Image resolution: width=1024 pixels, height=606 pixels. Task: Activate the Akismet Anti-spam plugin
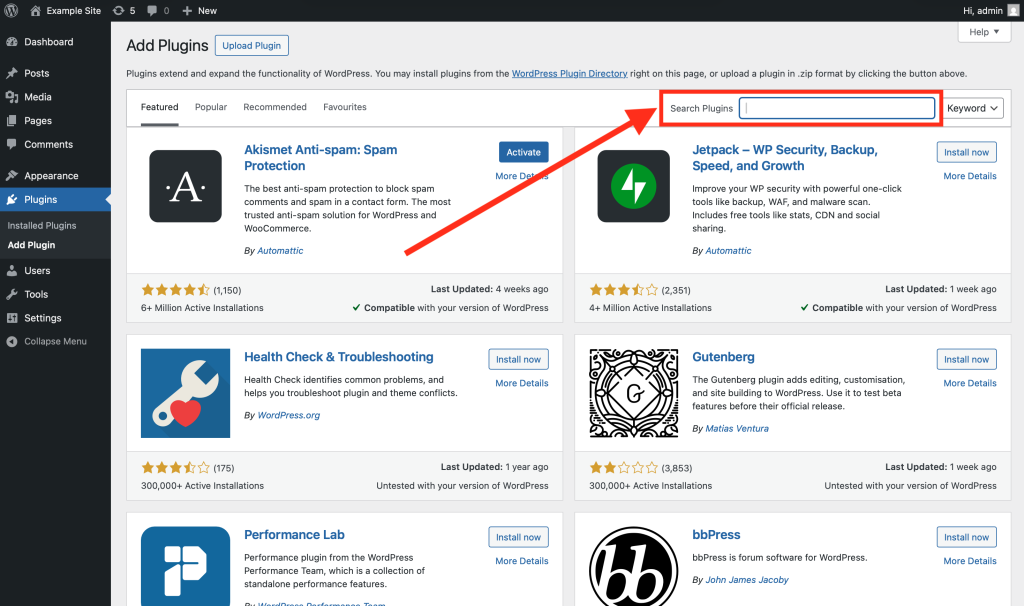pyautogui.click(x=523, y=152)
